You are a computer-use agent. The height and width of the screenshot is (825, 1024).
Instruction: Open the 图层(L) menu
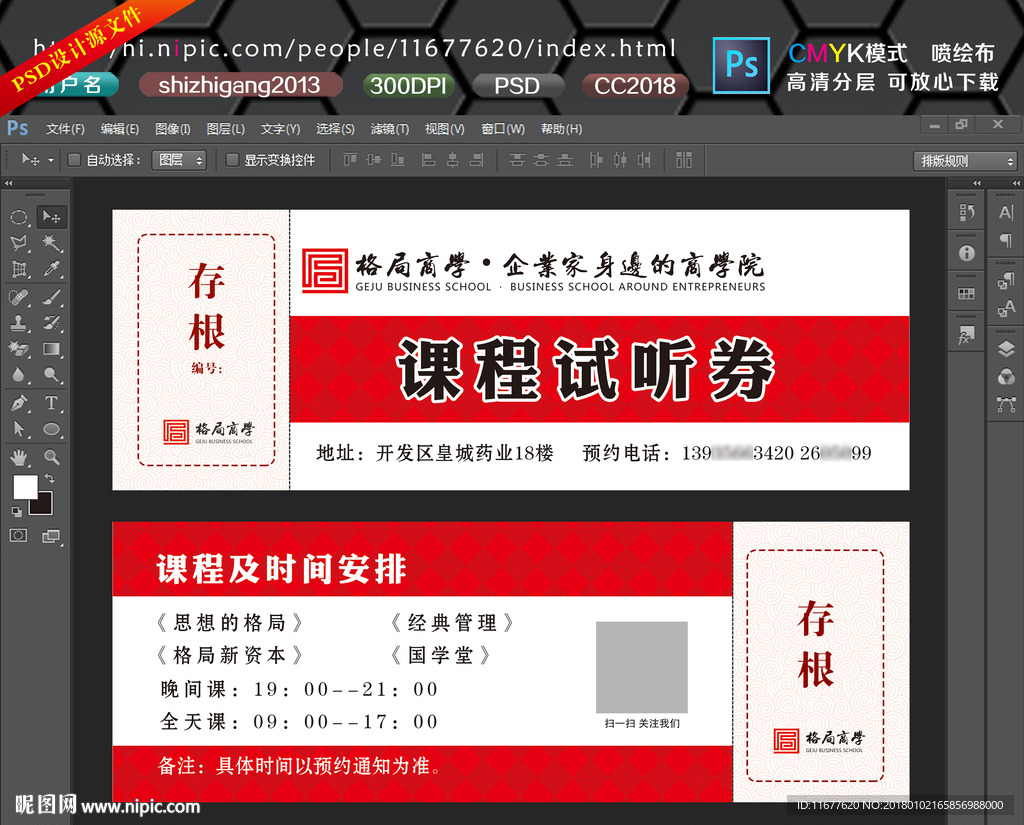(225, 129)
